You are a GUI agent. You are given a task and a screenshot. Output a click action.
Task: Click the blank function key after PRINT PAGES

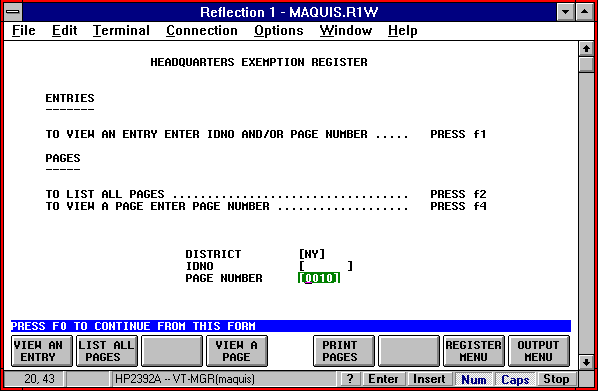409,351
